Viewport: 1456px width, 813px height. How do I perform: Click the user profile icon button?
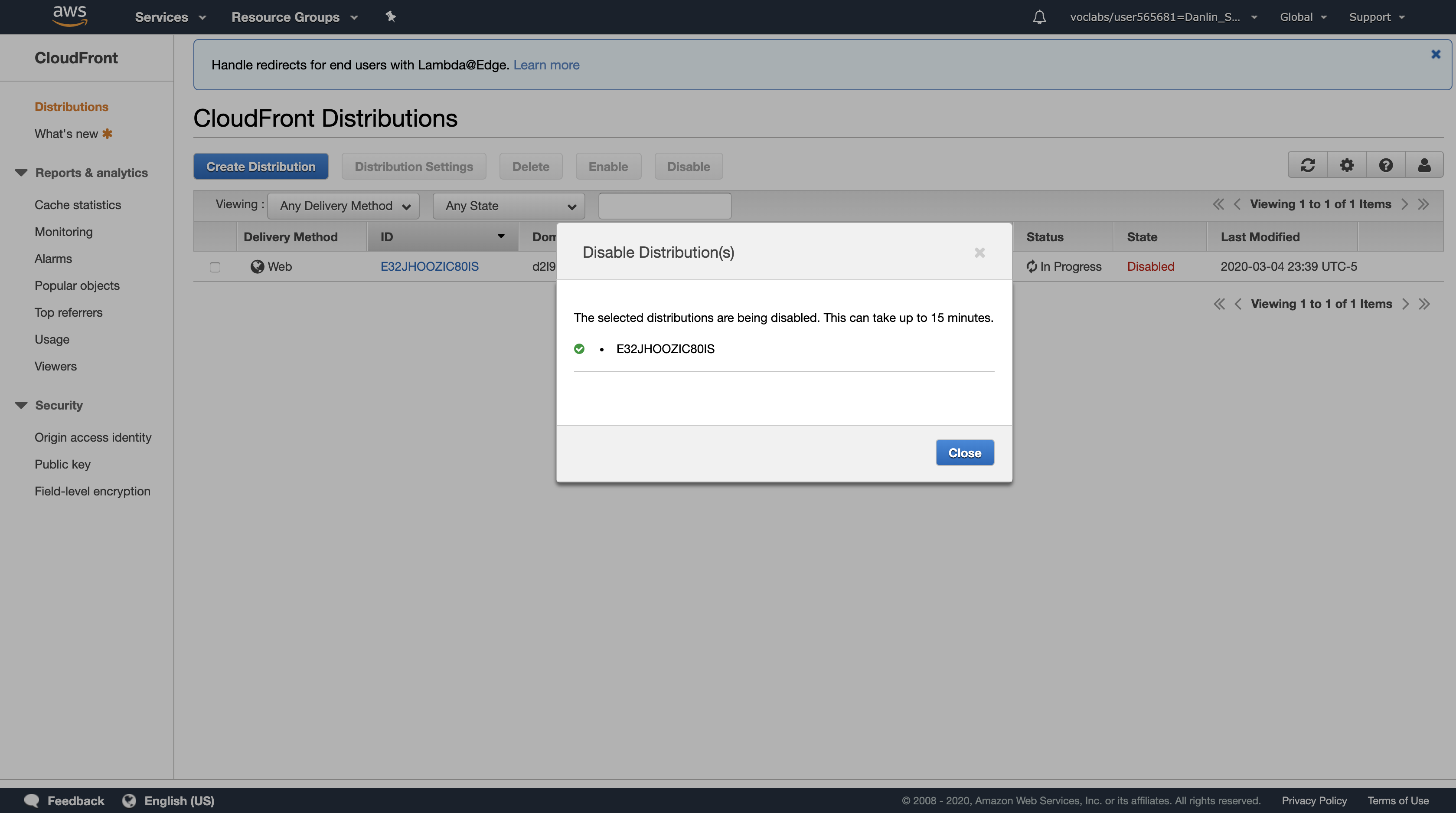[x=1424, y=165]
